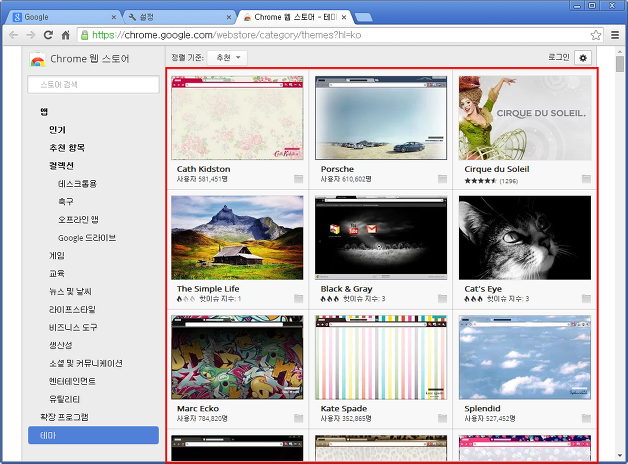Screen dimensions: 628x464
Task: Select 비즈니스 도구 category
Action: [x=73, y=327]
